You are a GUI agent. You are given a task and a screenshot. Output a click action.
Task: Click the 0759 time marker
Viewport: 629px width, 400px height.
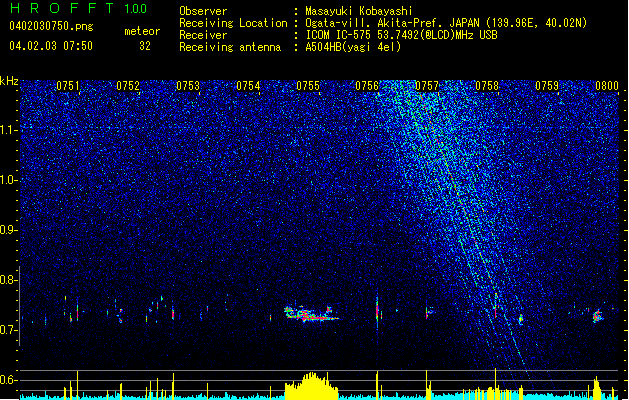click(x=547, y=86)
